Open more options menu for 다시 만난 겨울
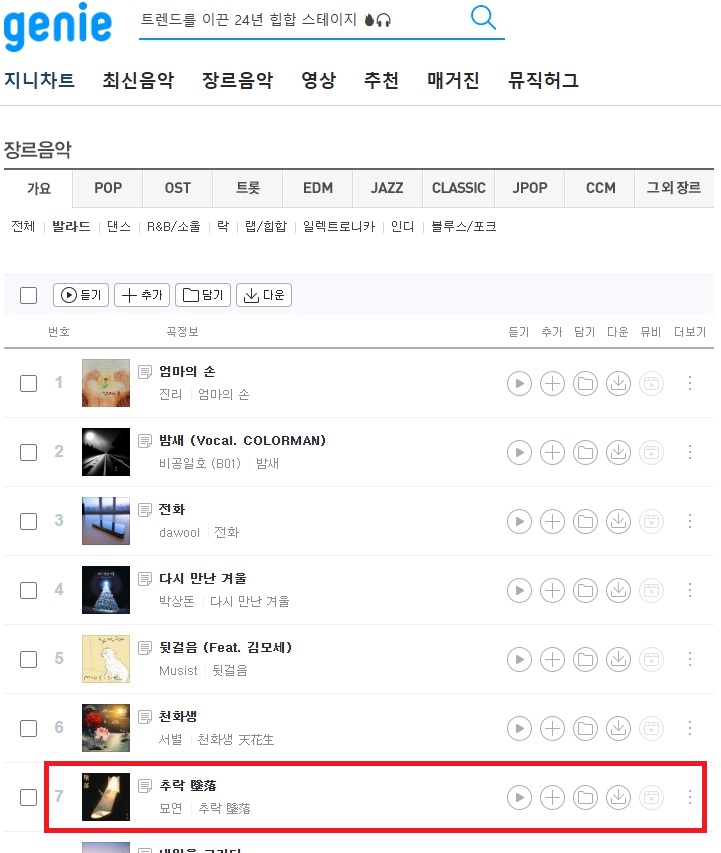 [x=690, y=590]
